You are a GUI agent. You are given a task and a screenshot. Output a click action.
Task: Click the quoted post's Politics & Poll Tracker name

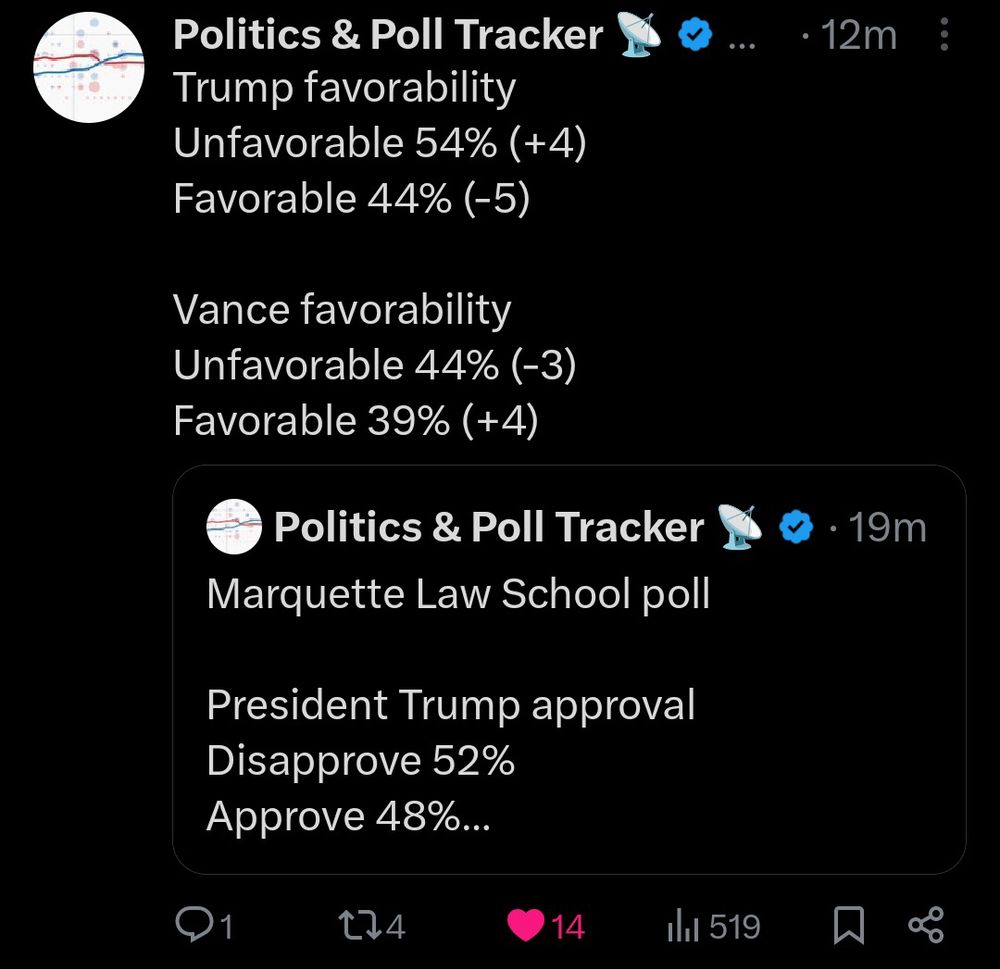[489, 527]
